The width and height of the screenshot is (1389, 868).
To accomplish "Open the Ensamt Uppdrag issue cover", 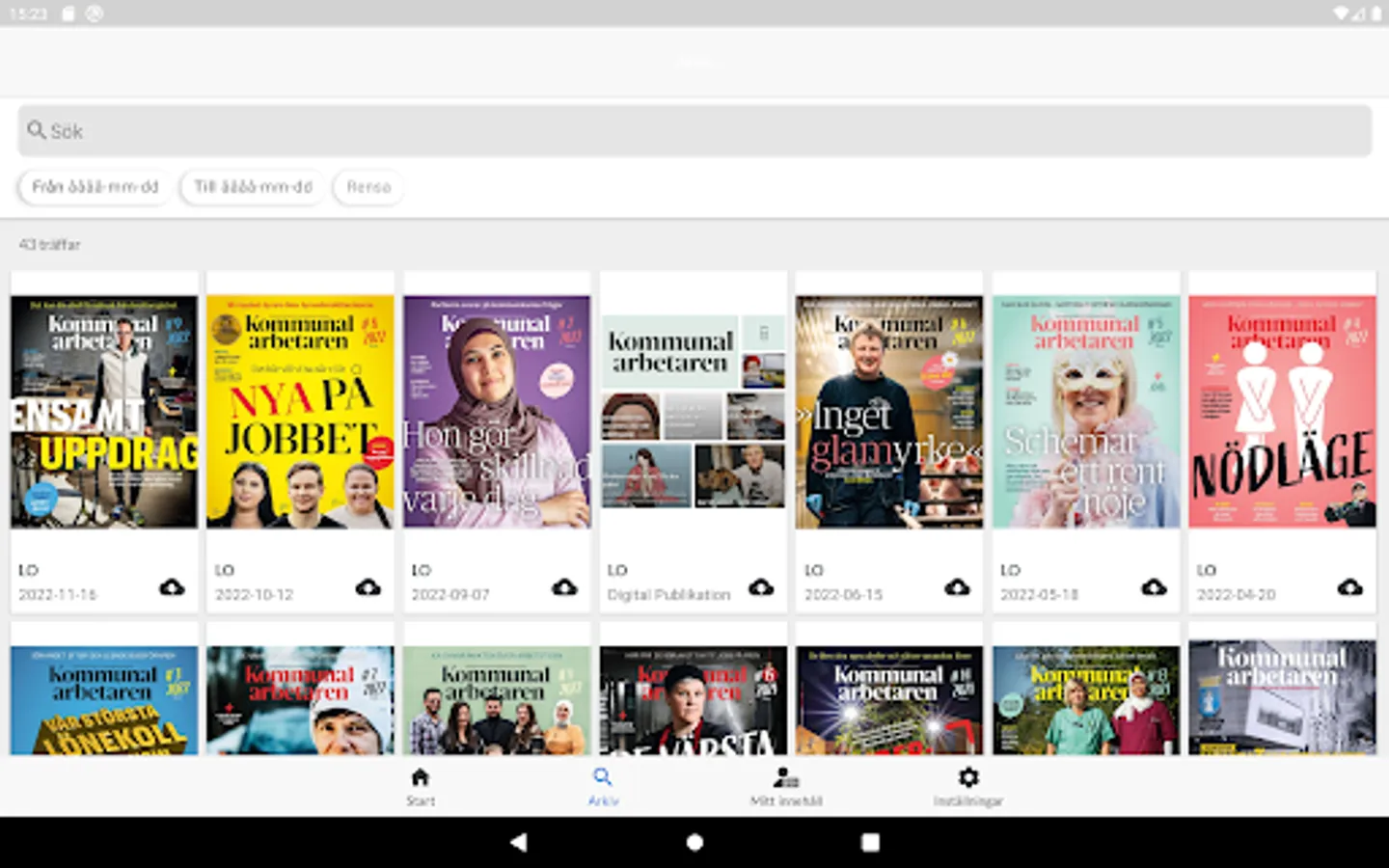I will click(x=104, y=412).
